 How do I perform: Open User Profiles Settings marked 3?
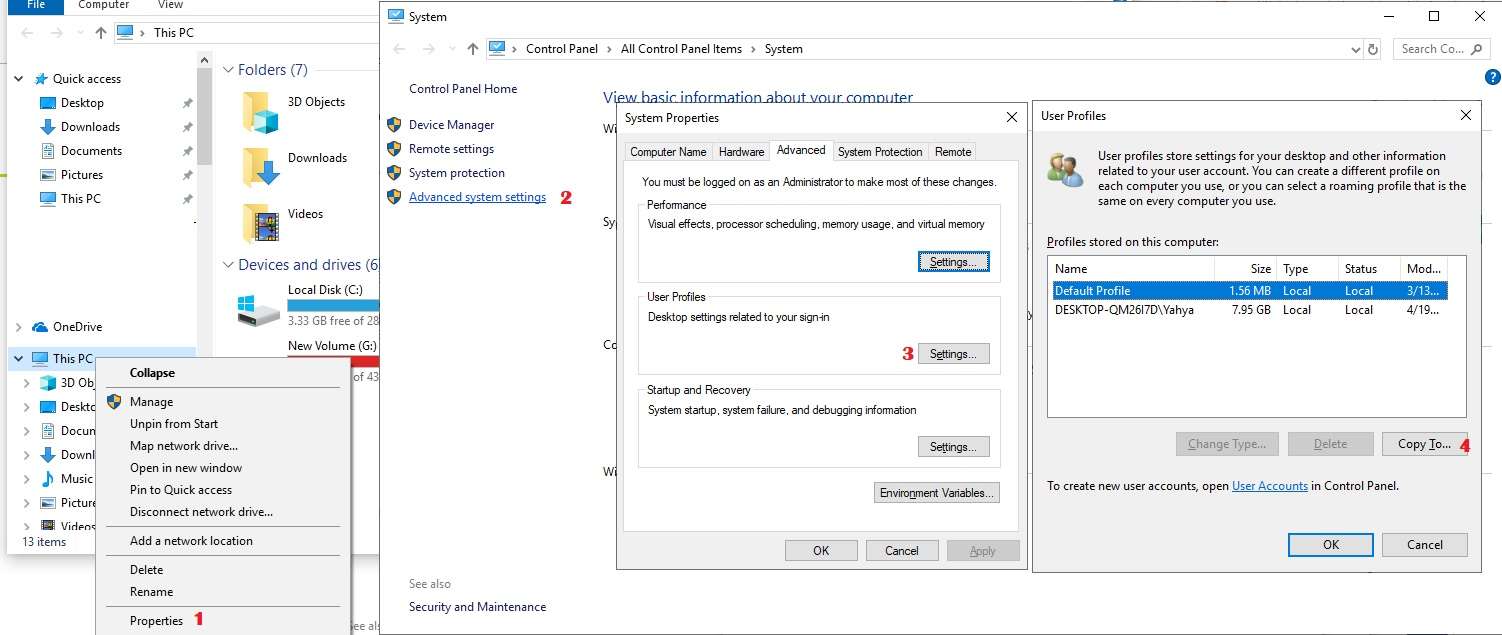point(952,353)
